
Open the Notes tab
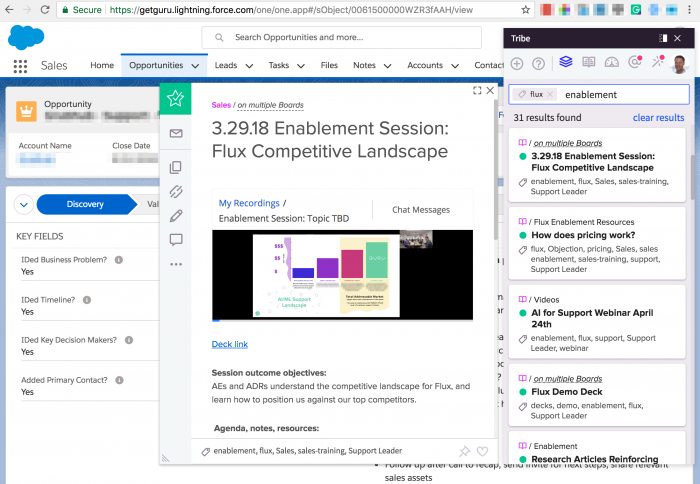coord(364,65)
